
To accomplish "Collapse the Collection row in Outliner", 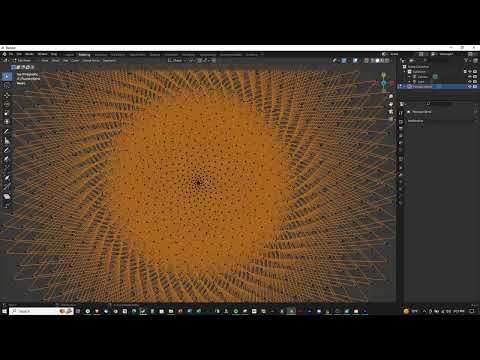I will tap(405, 72).
